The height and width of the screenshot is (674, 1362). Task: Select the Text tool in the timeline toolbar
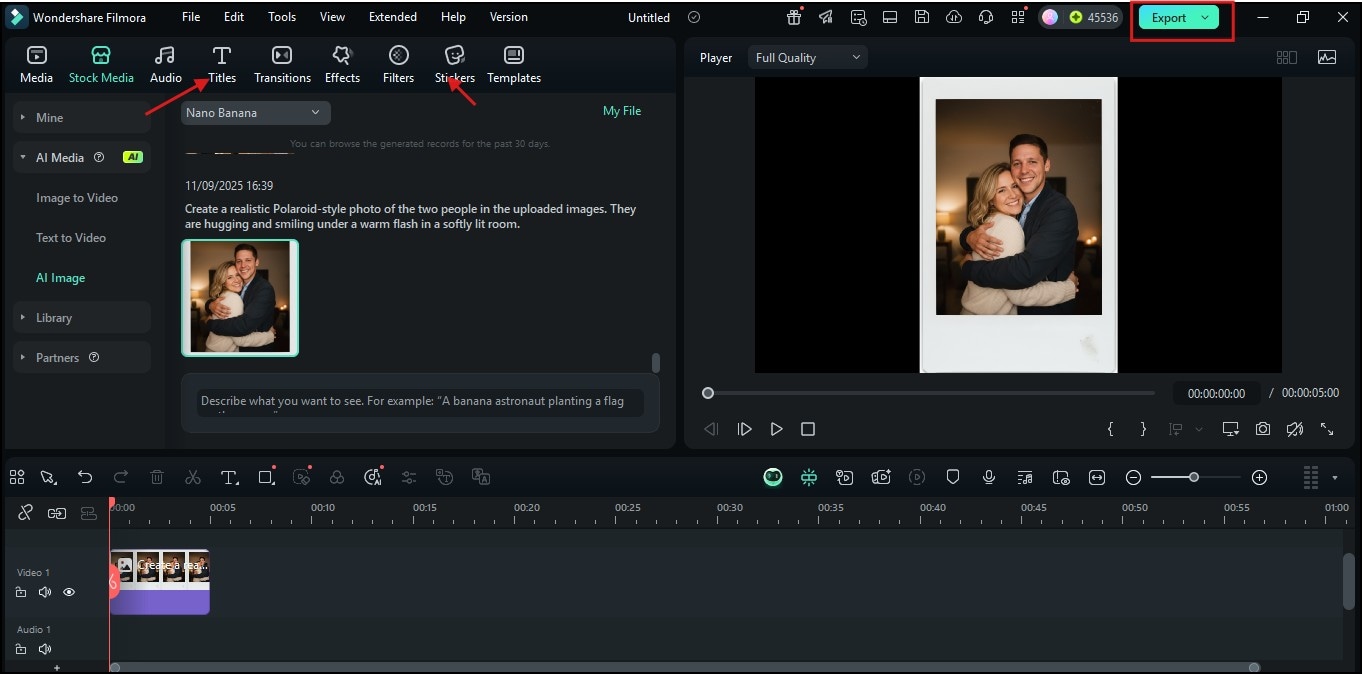click(229, 477)
